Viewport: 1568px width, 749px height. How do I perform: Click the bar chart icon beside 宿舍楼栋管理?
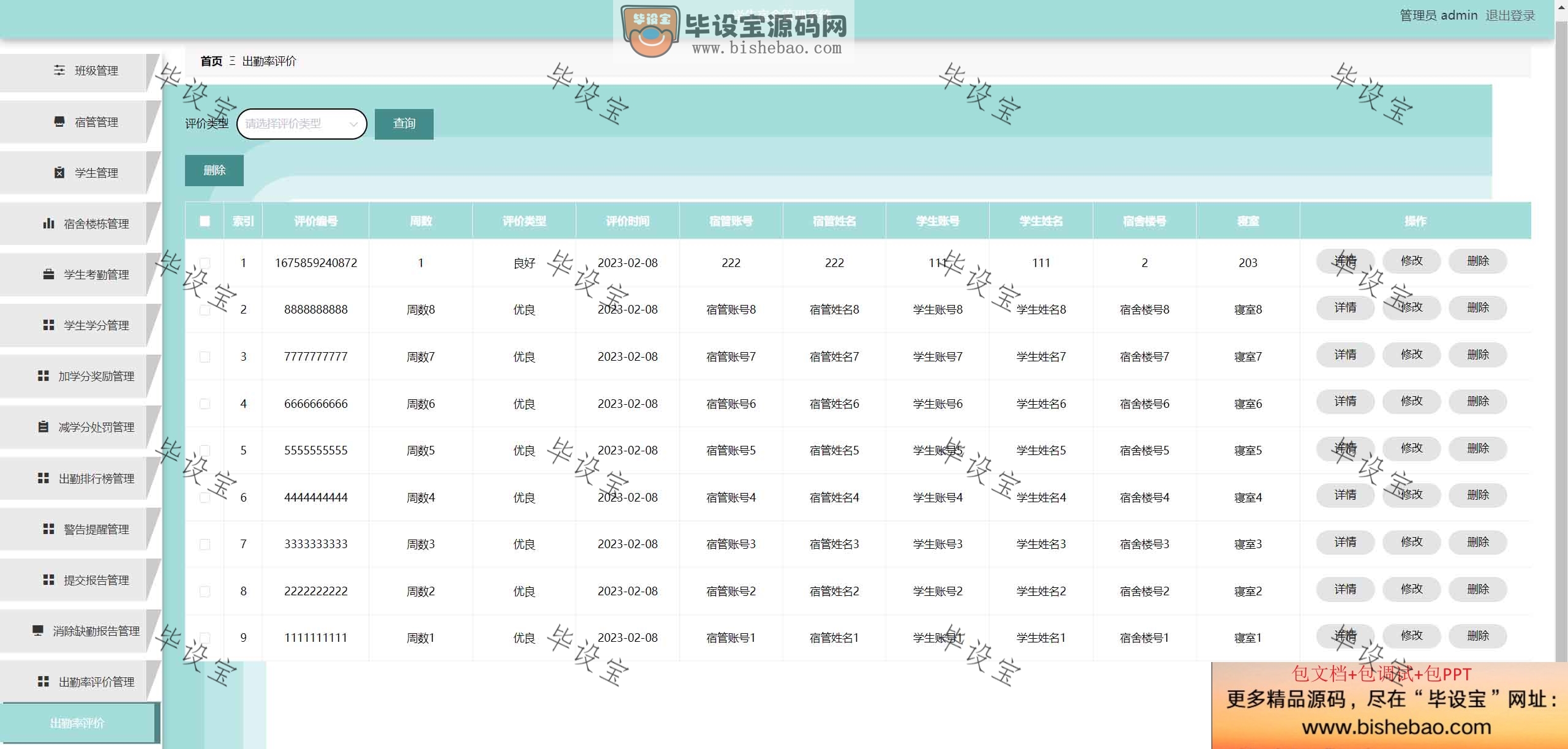(48, 224)
